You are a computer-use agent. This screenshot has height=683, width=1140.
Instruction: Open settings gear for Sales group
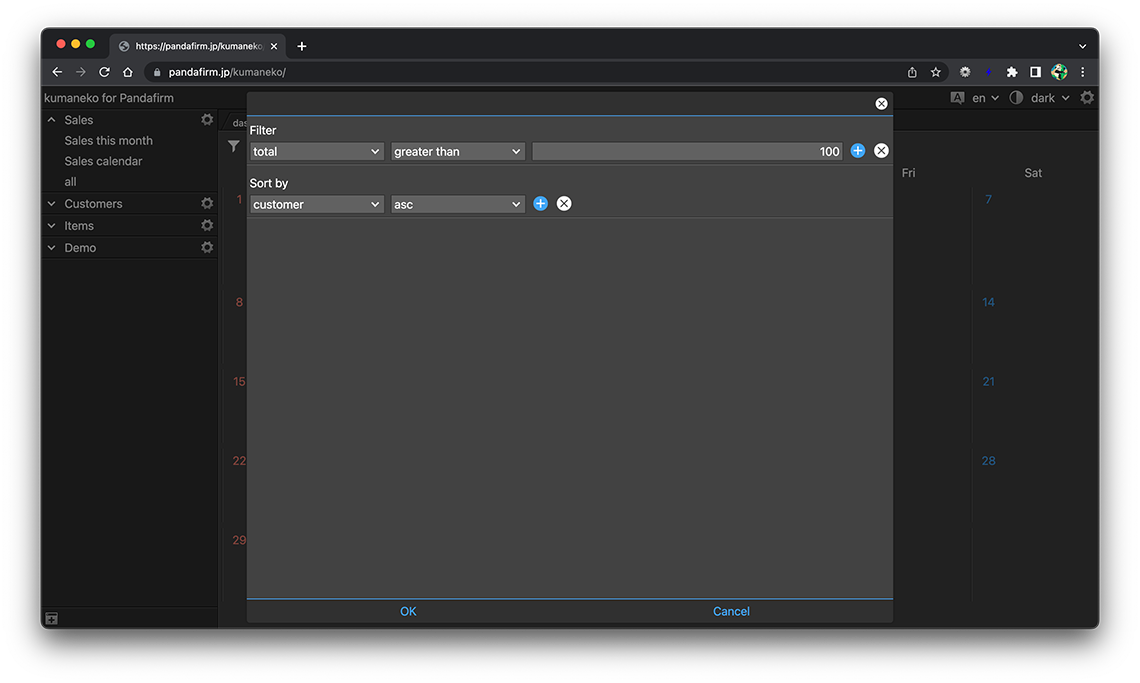(207, 120)
